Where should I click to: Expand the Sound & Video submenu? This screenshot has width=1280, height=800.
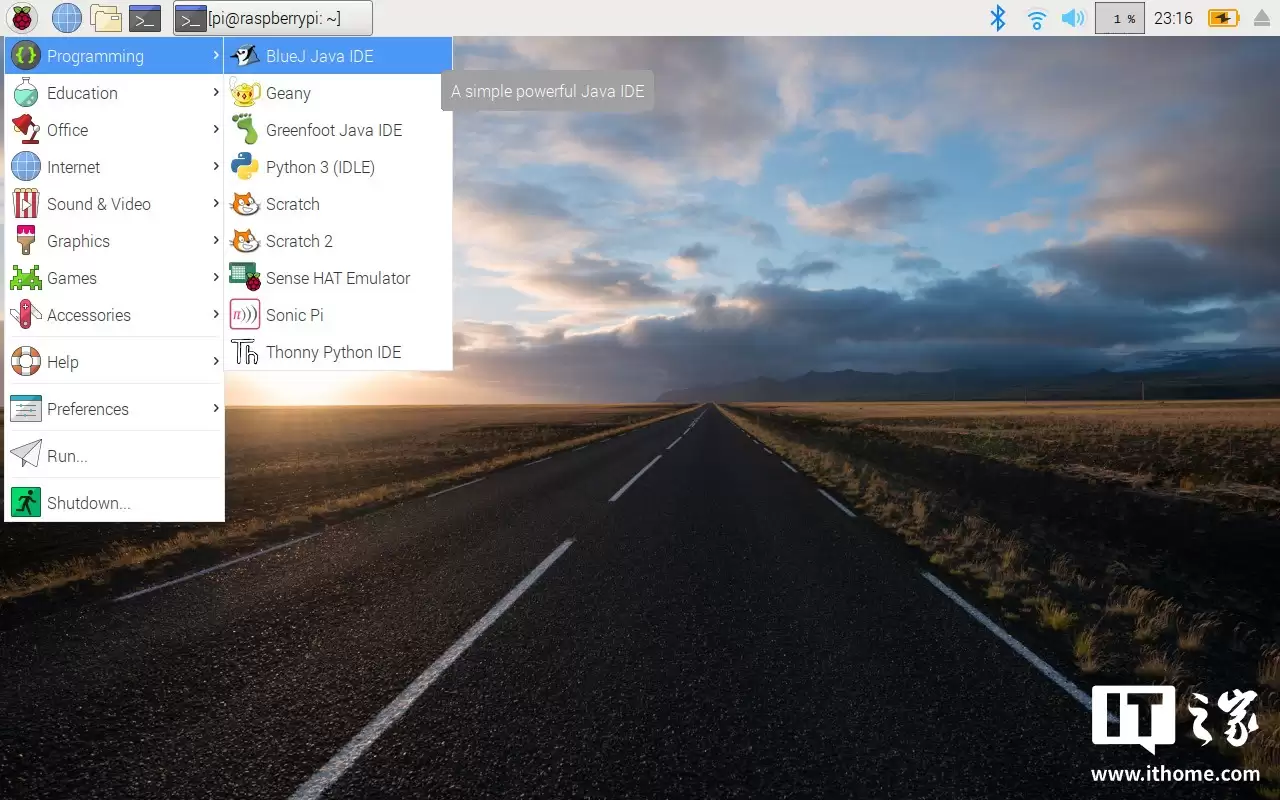pos(99,204)
